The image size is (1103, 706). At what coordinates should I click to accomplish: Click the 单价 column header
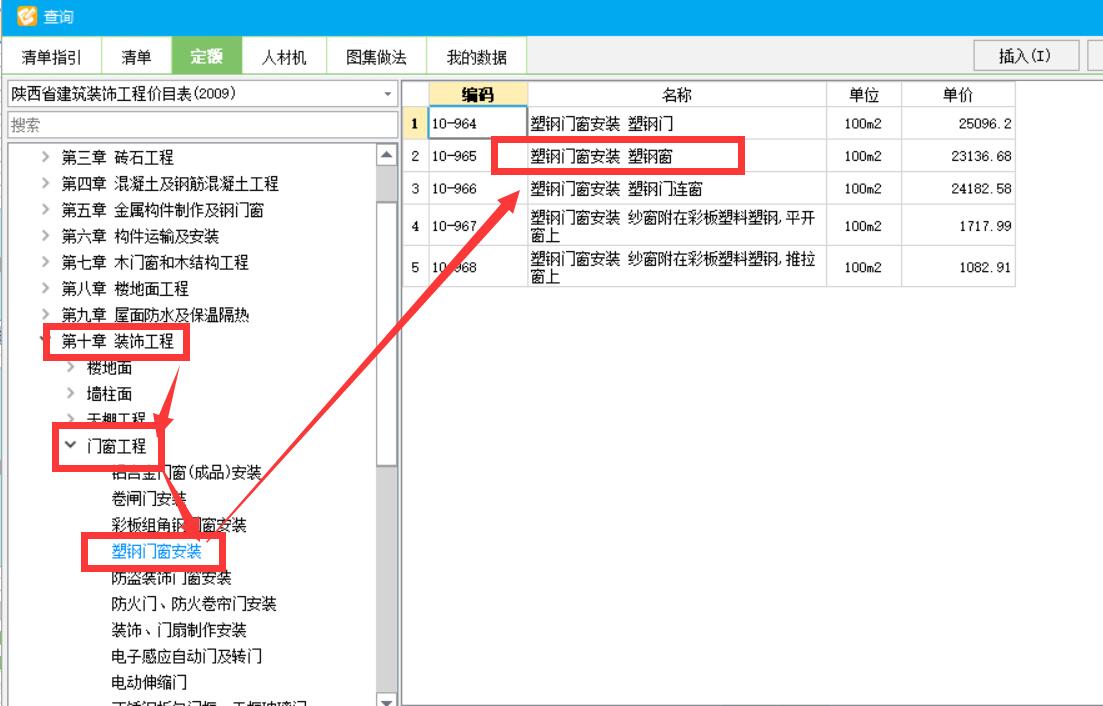point(958,94)
